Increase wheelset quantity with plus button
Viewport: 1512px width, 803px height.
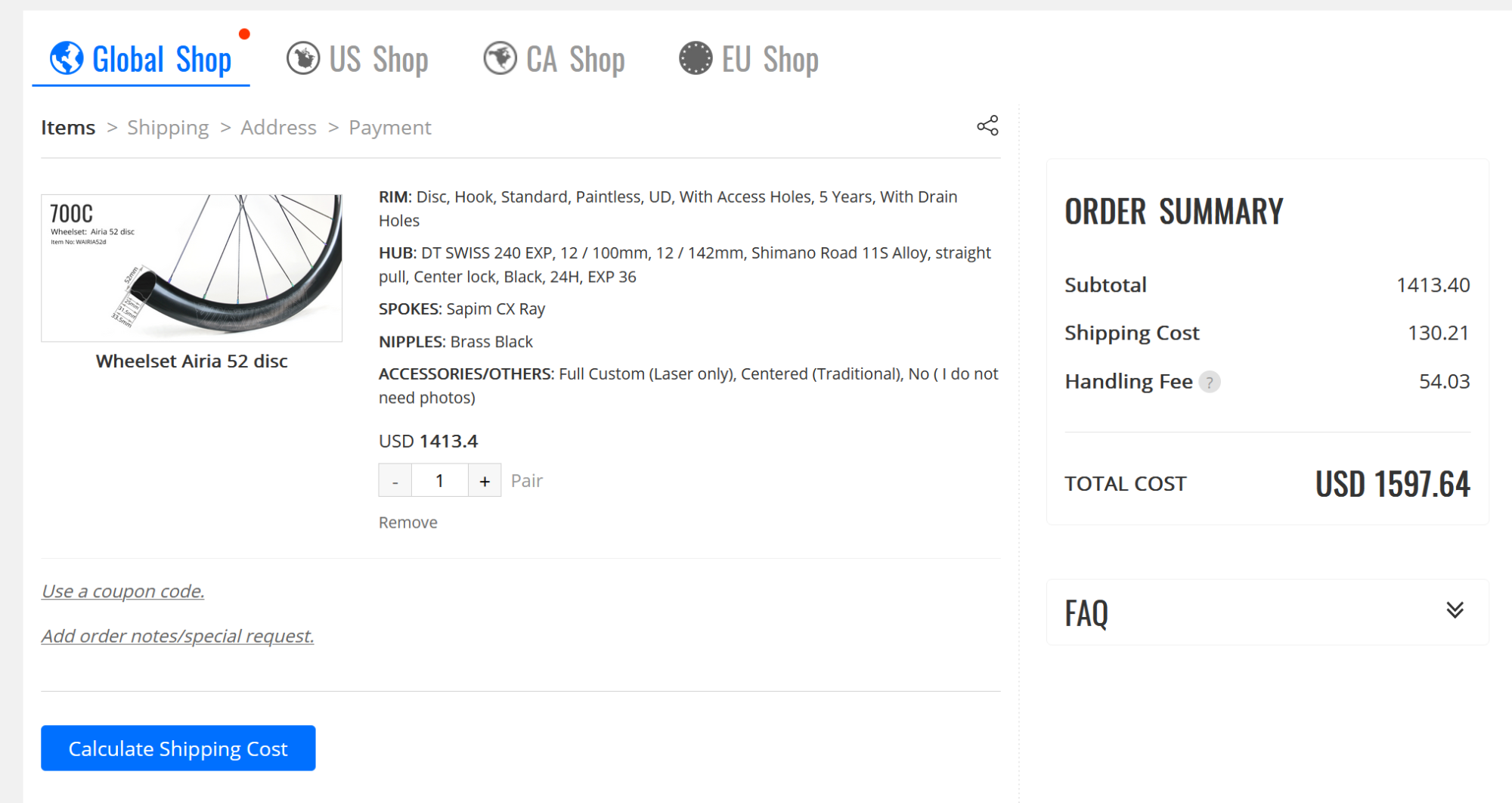tap(485, 481)
